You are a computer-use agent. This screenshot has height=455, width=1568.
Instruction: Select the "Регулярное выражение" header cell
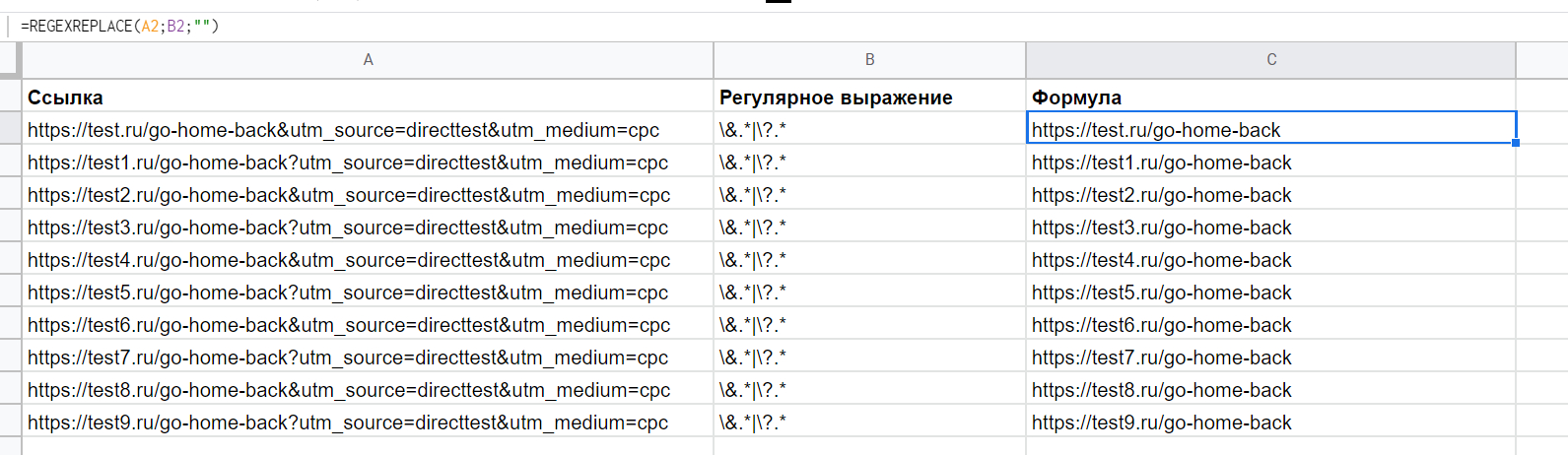[x=869, y=97]
